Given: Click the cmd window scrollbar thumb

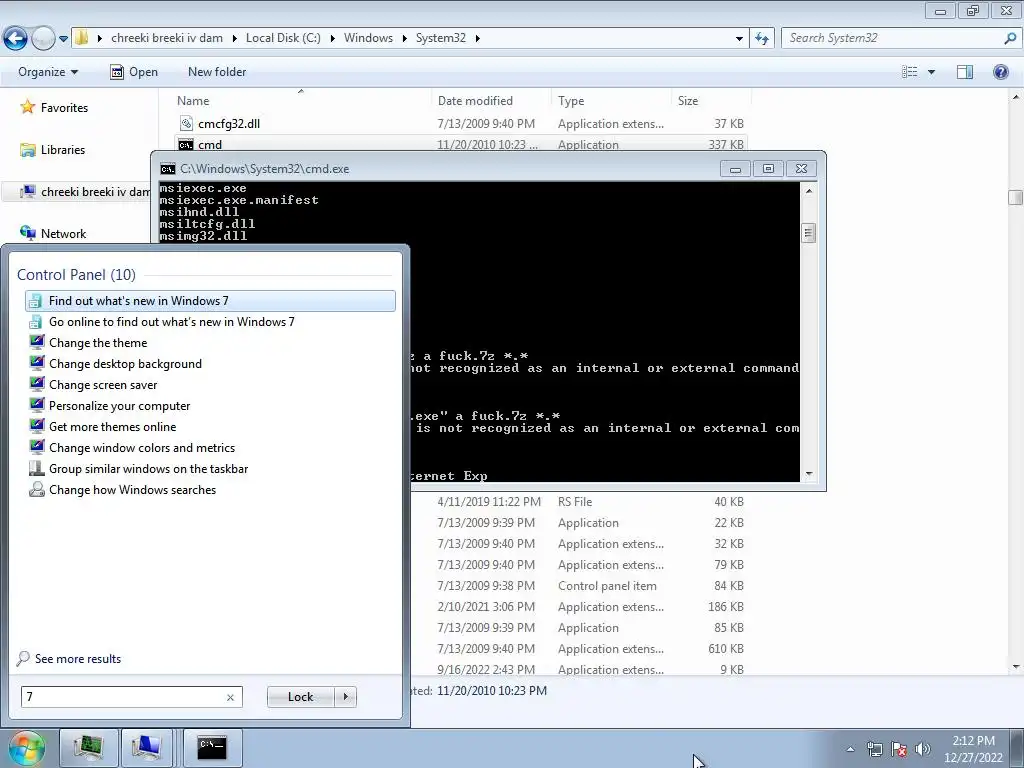Looking at the screenshot, I should [808, 233].
